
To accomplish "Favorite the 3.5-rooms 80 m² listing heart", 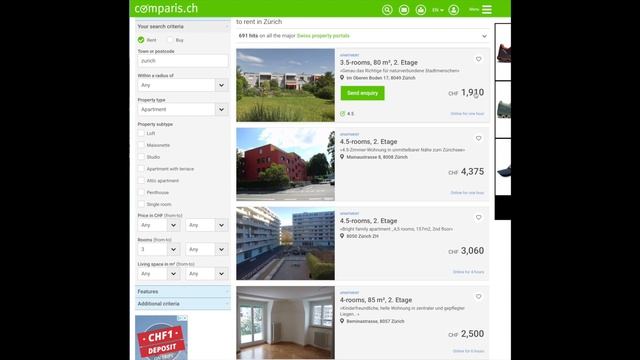I will pyautogui.click(x=478, y=59).
